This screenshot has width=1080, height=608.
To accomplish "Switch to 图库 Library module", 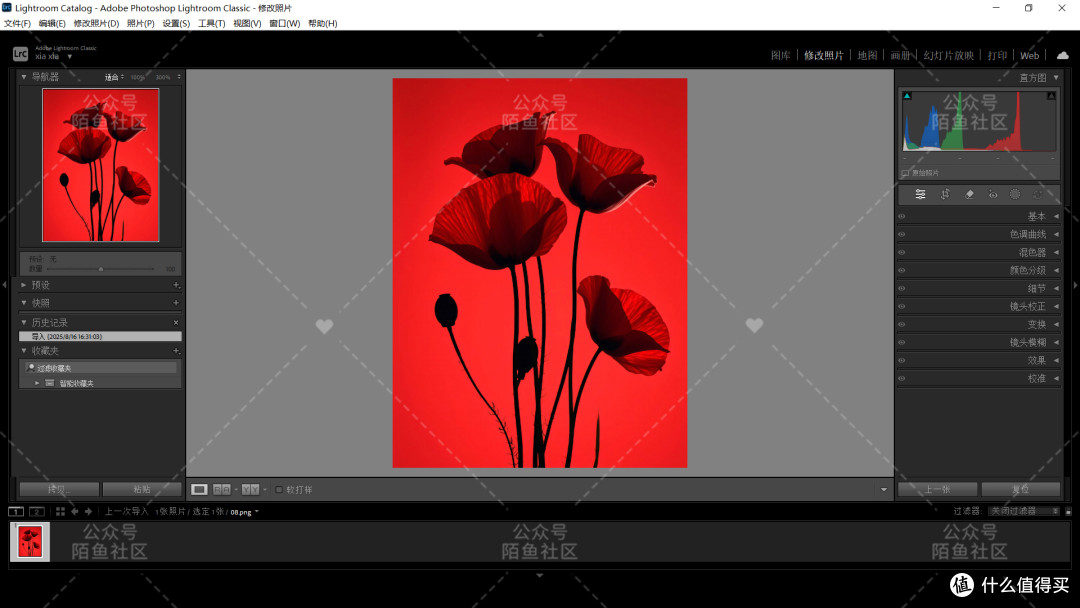I will point(780,55).
